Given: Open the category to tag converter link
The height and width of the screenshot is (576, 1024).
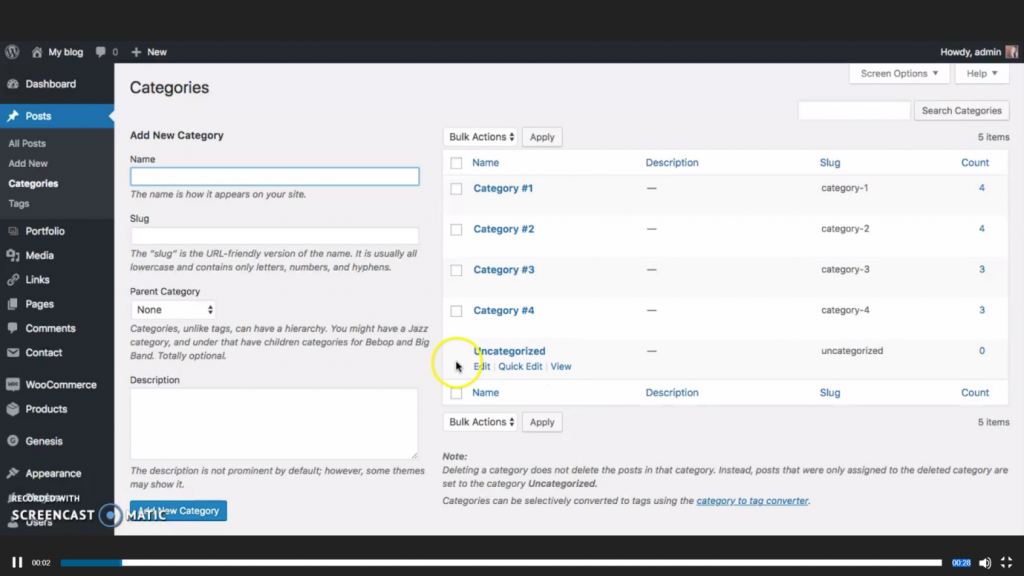Looking at the screenshot, I should 752,501.
